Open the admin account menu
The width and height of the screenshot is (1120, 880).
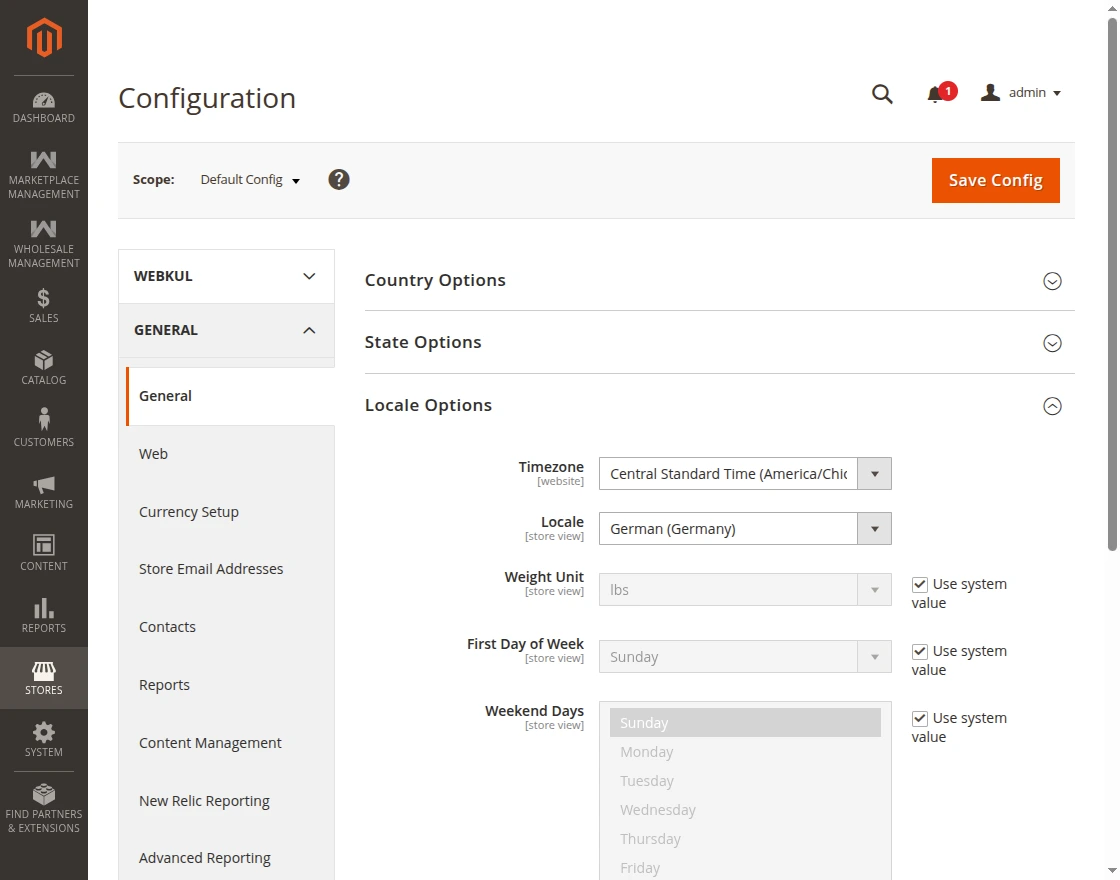click(x=1021, y=93)
